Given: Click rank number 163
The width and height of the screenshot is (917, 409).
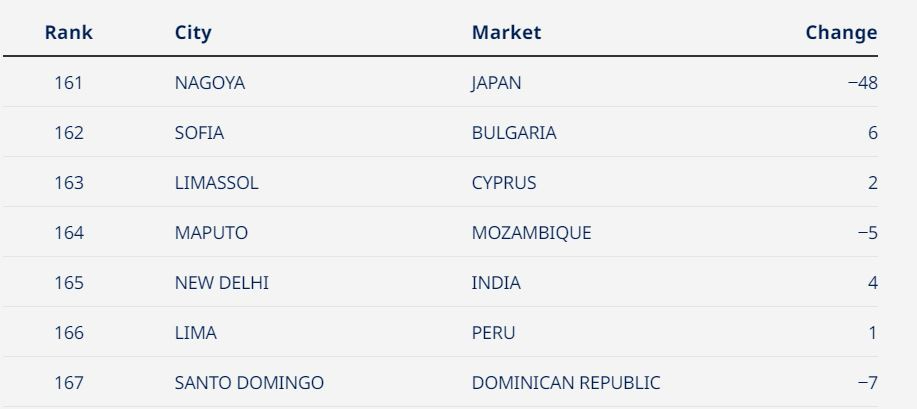Looking at the screenshot, I should [x=69, y=183].
